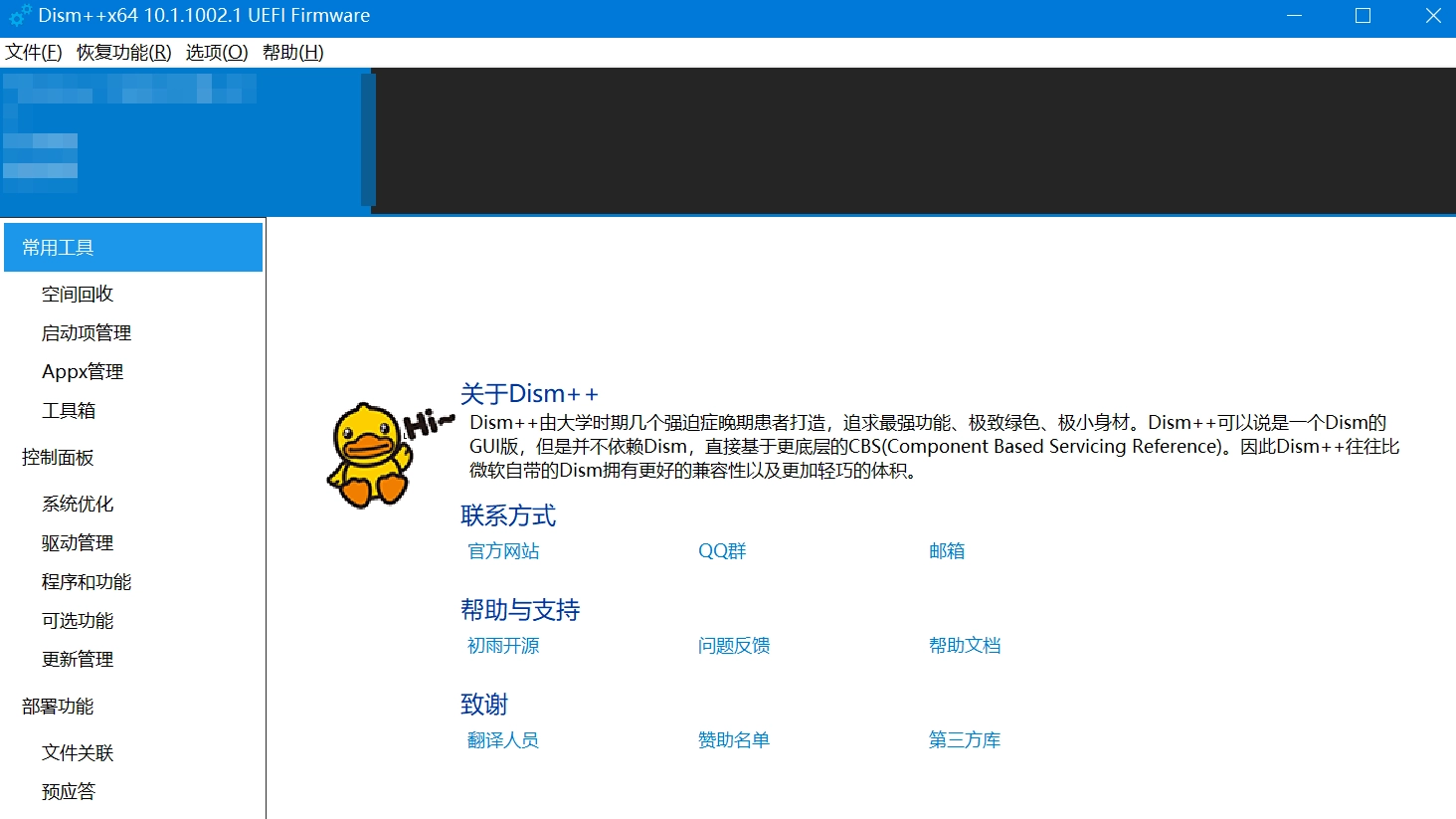This screenshot has height=819, width=1456.
Task: Select the 常用工具 category header
Action: pos(133,247)
